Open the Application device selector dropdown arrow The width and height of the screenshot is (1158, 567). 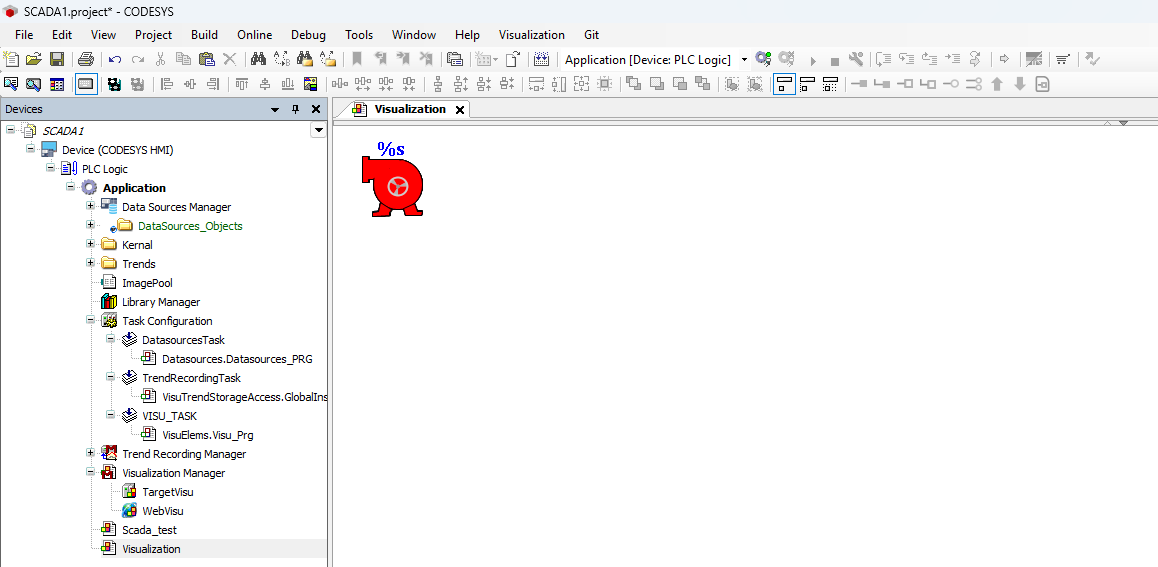click(744, 60)
